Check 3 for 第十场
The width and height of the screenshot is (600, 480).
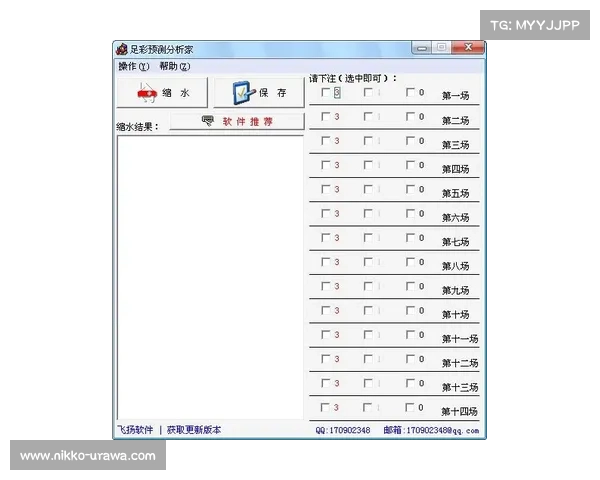(x=326, y=310)
